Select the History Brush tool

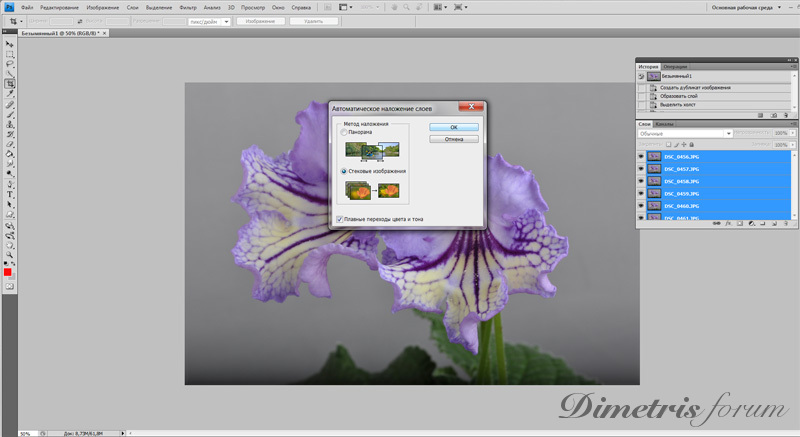click(x=9, y=134)
